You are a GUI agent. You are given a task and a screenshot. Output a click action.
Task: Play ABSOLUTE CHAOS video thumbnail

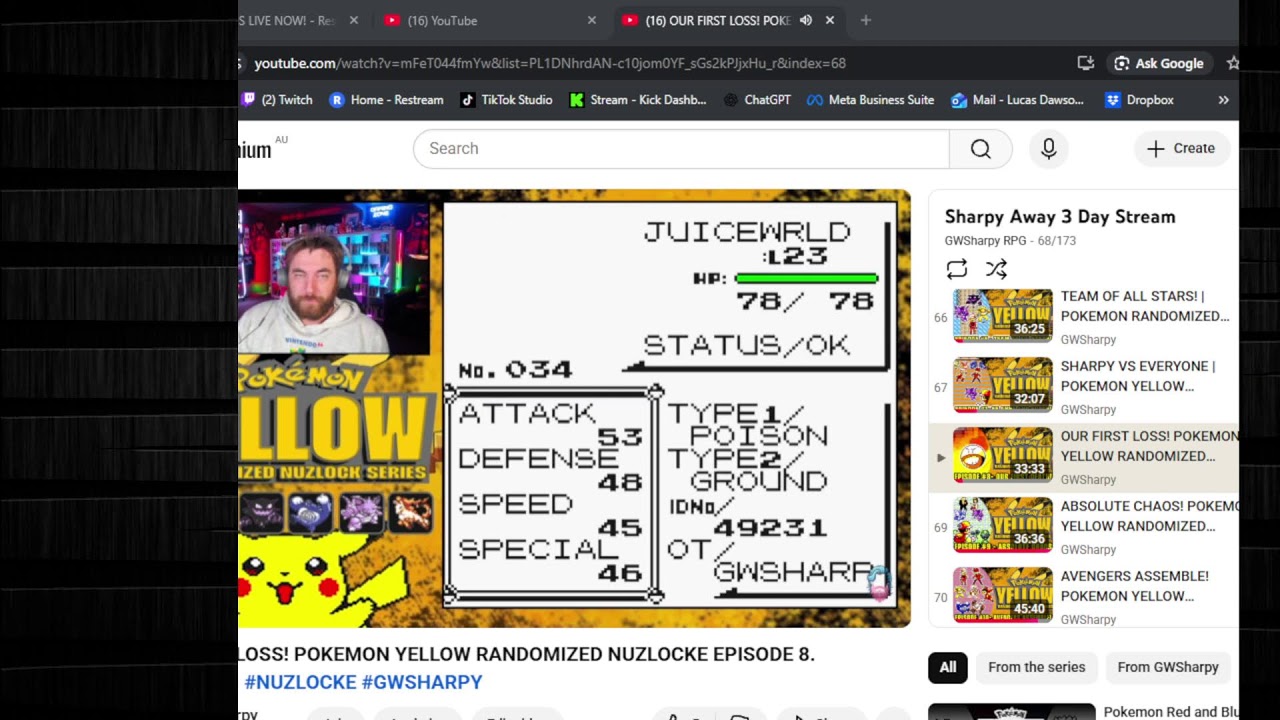coord(1003,526)
